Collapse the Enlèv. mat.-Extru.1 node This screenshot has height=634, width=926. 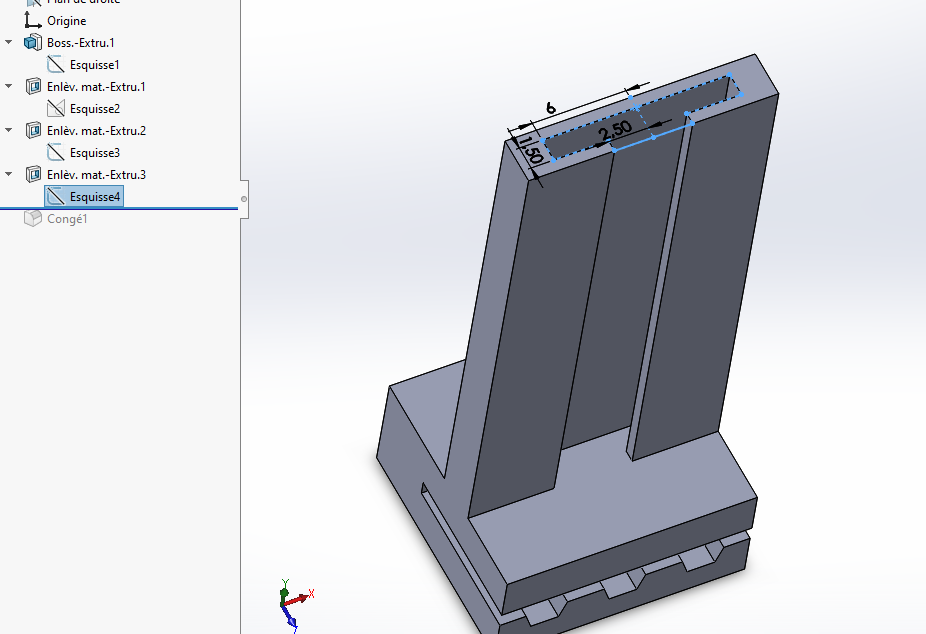[x=9, y=87]
